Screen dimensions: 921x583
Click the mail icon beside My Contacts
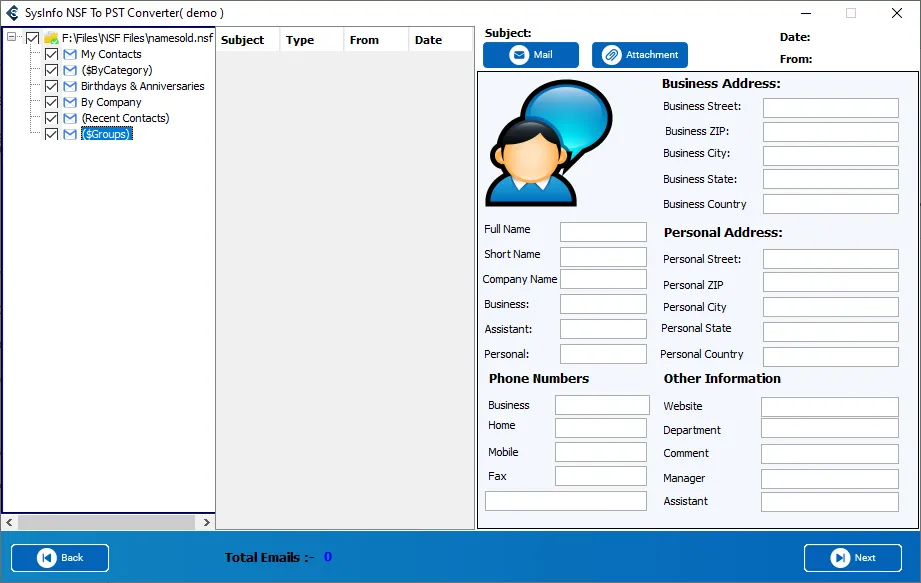(70, 54)
